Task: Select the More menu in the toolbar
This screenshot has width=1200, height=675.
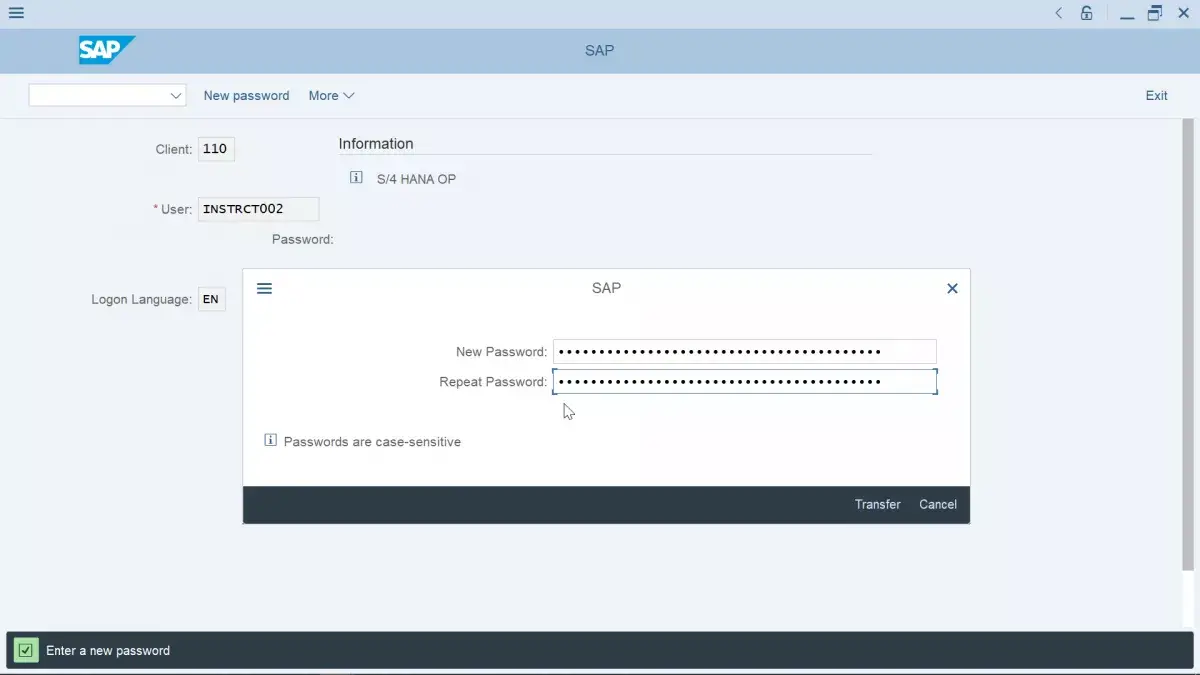Action: (x=330, y=95)
